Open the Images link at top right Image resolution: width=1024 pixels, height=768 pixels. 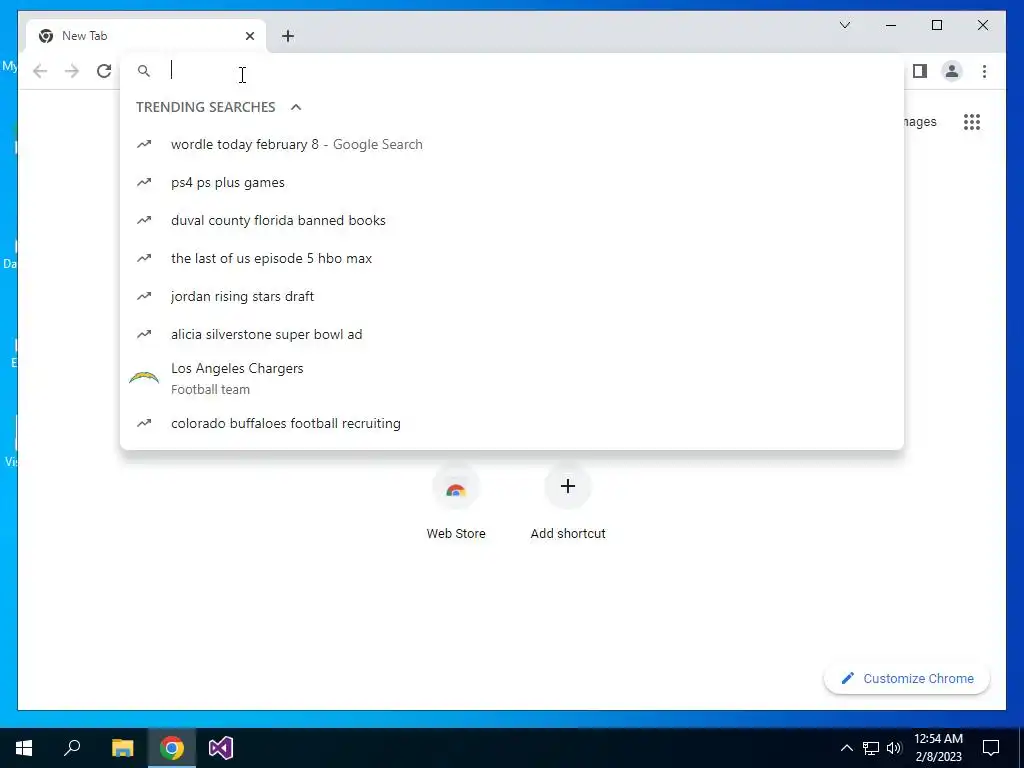tap(920, 121)
